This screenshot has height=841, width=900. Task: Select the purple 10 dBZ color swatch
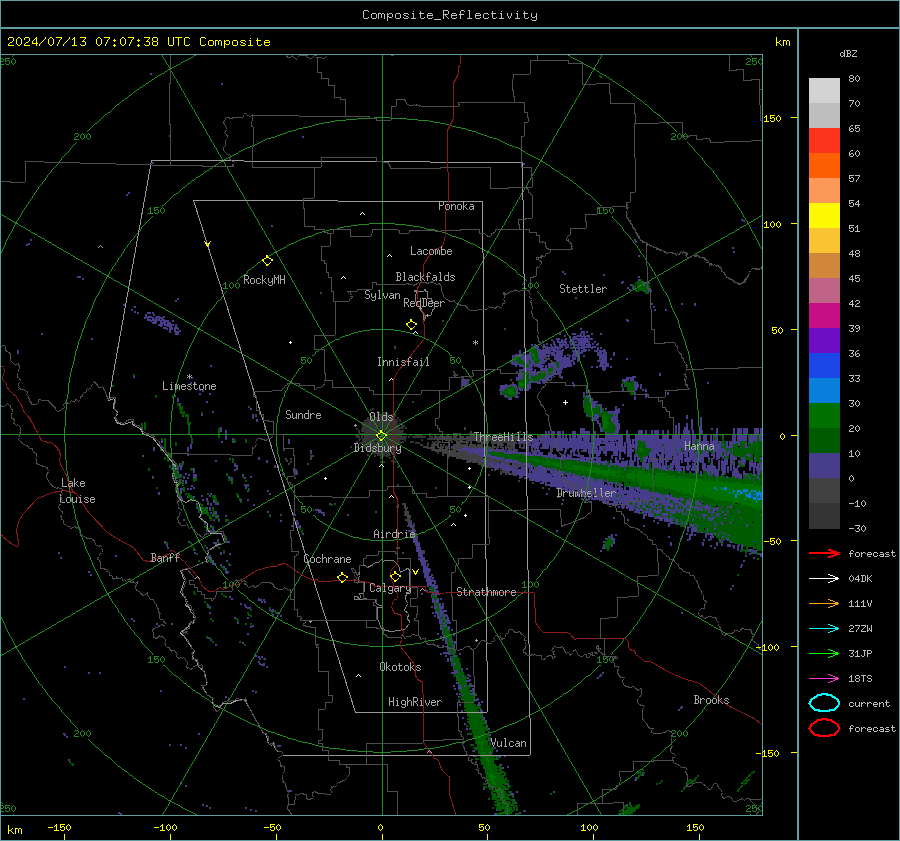[824, 465]
